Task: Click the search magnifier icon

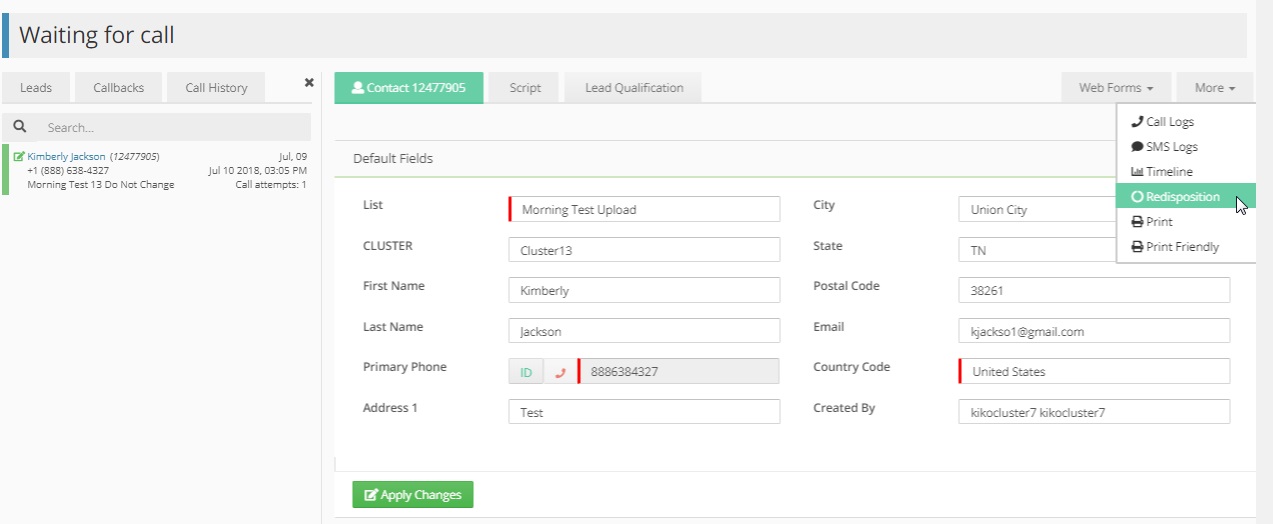Action: (19, 127)
